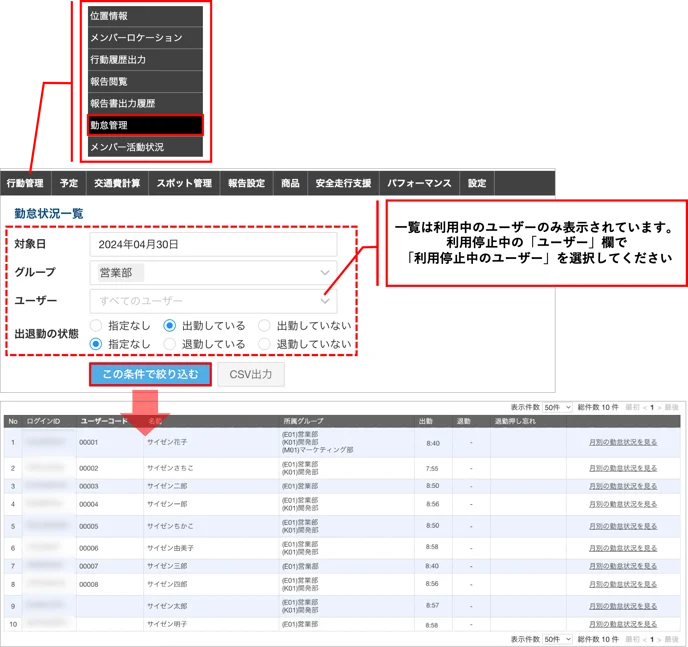Screen dimensions: 688x647
Task: Click the CSV出力 button
Action: [x=251, y=374]
